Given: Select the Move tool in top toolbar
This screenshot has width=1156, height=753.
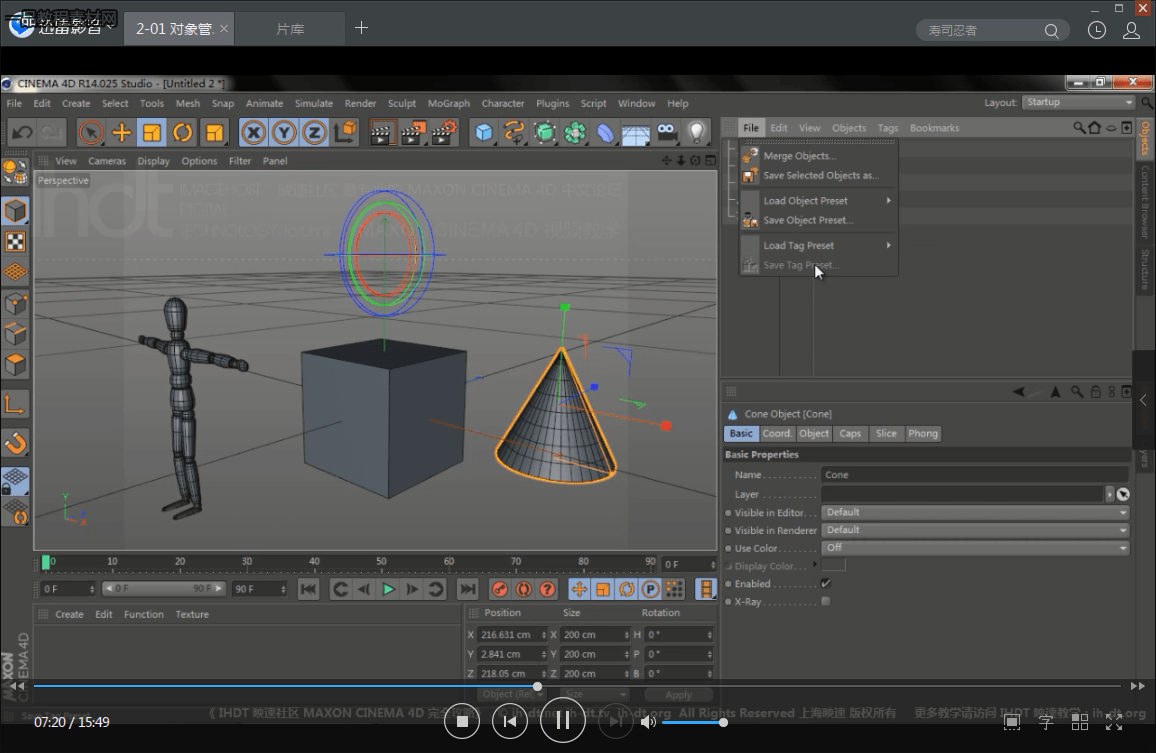Looking at the screenshot, I should click(x=121, y=133).
